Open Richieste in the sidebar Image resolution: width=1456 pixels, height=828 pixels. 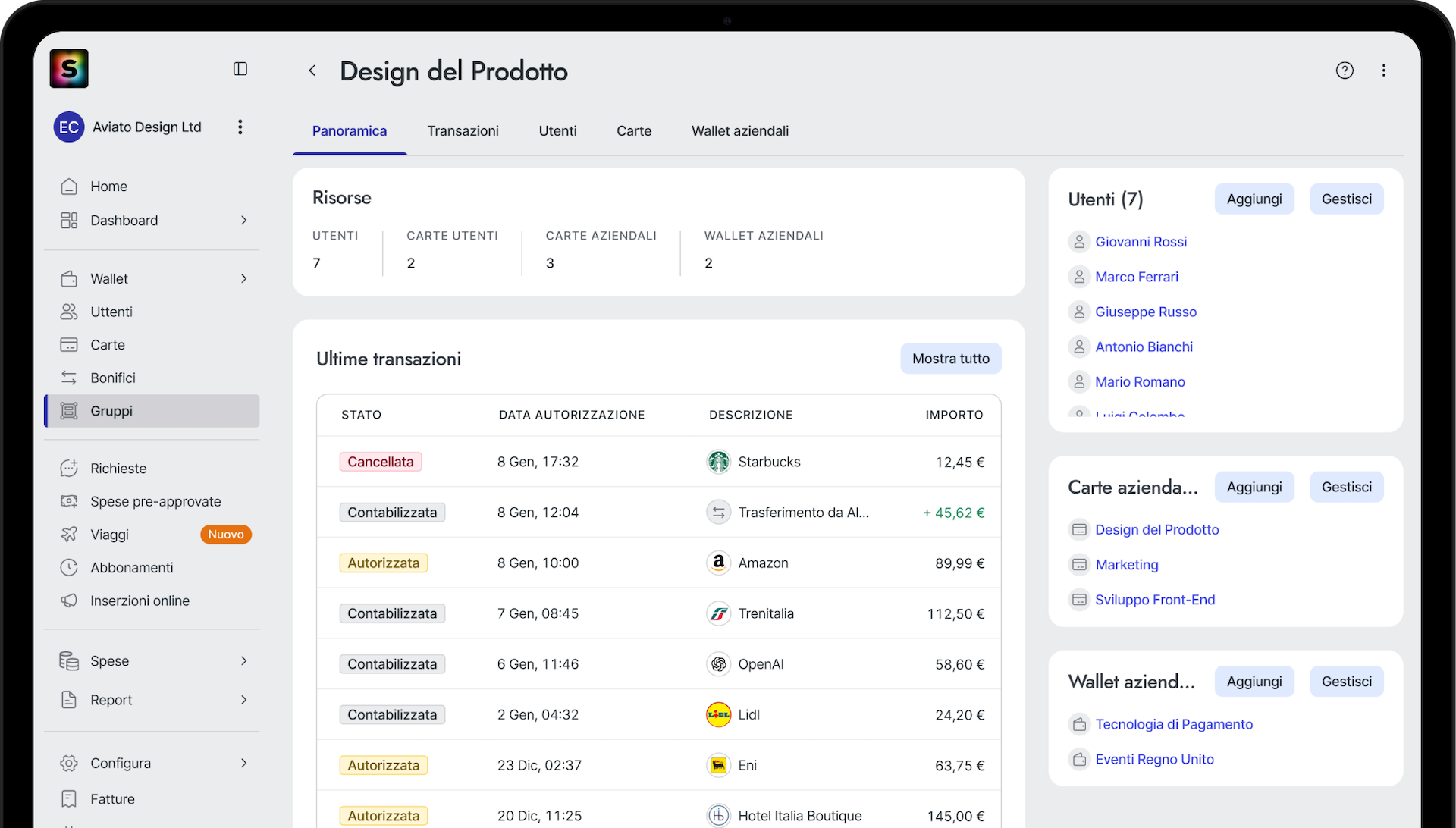pyautogui.click(x=118, y=469)
